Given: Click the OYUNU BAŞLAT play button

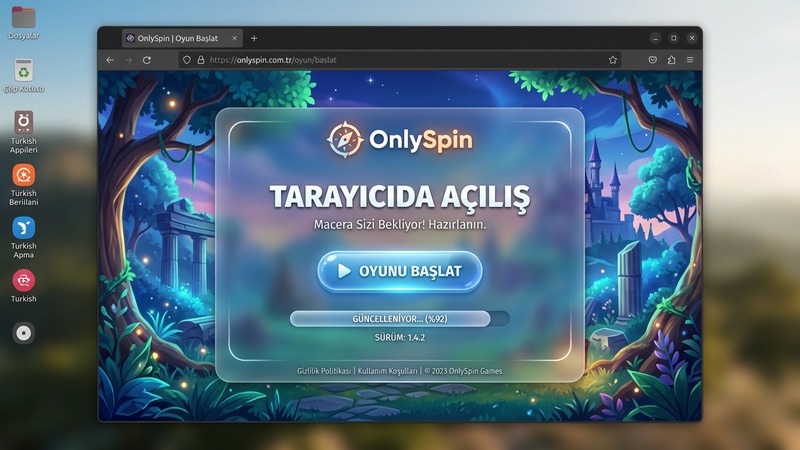Looking at the screenshot, I should pos(399,271).
